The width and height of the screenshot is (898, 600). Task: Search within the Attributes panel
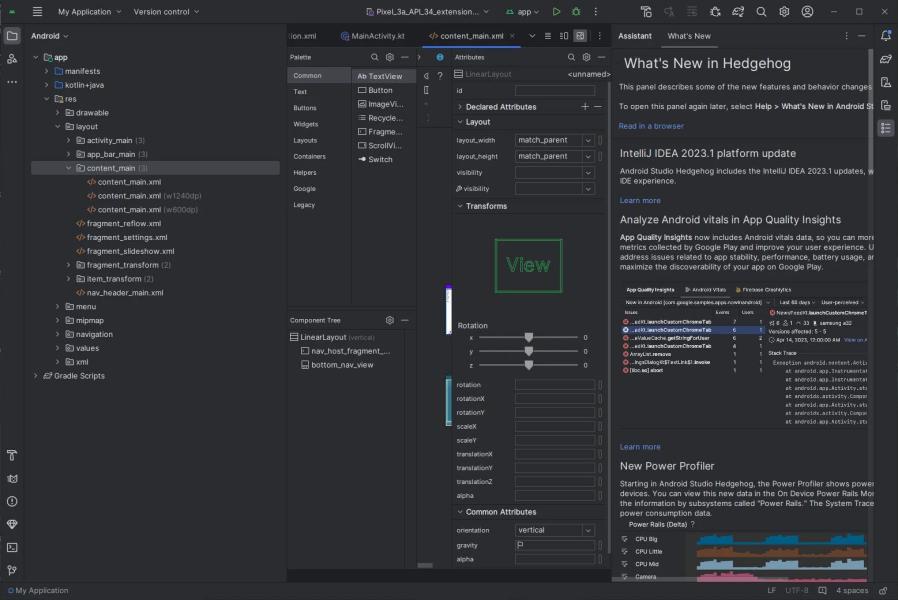pos(571,57)
